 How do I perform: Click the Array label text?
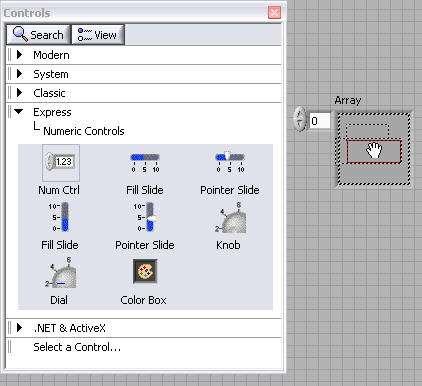(348, 100)
